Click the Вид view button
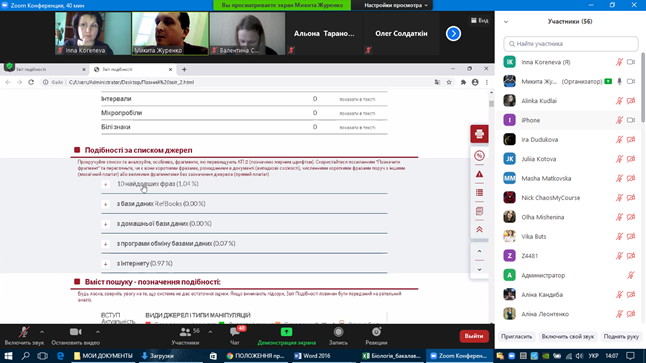Image resolution: width=646 pixels, height=363 pixels. coord(480,20)
